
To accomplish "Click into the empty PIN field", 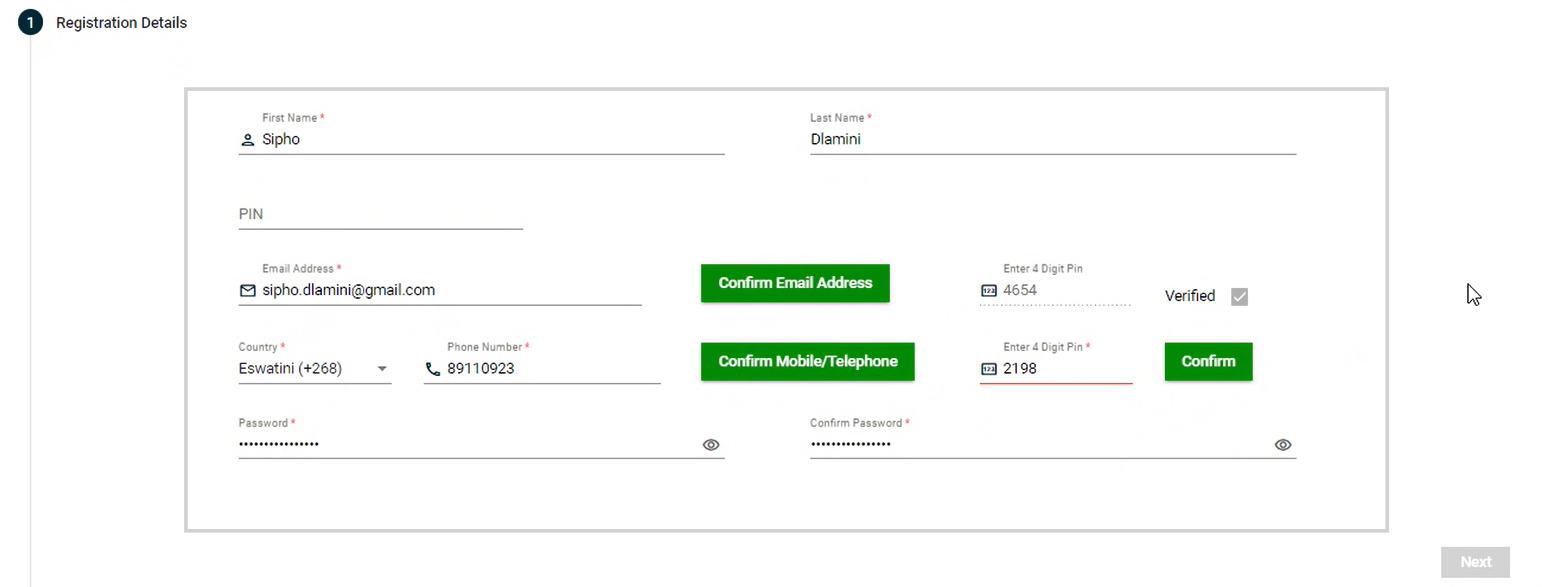I will [x=380, y=214].
